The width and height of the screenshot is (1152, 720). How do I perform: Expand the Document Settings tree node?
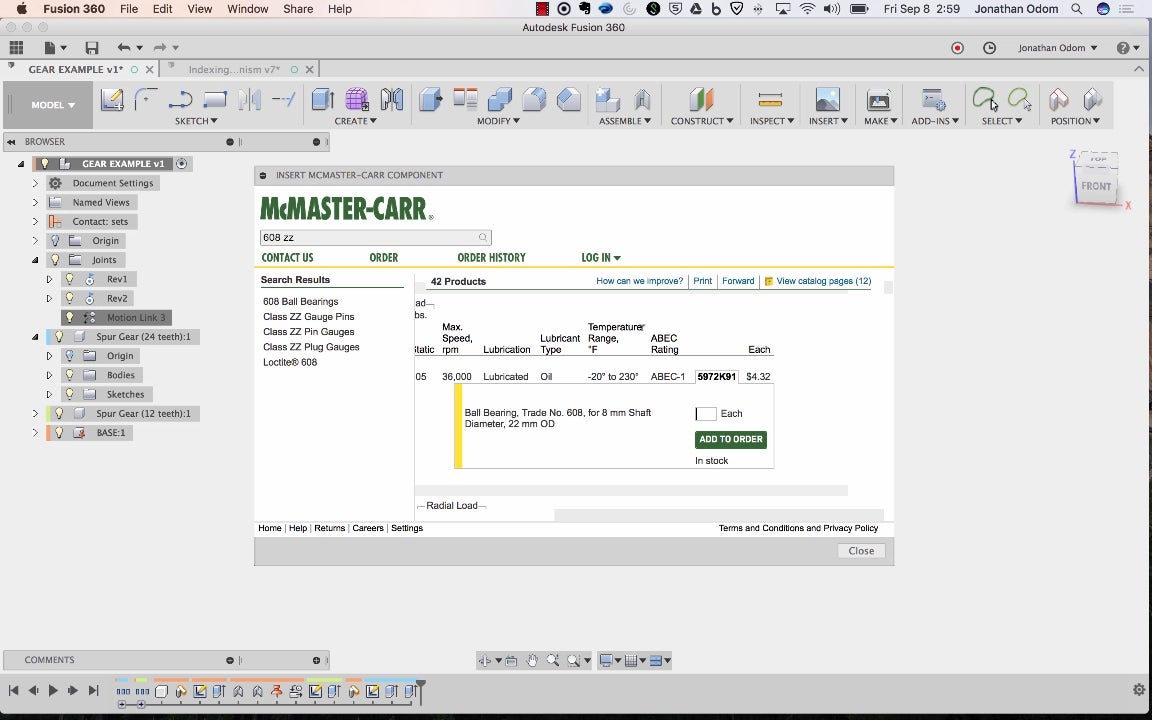coord(35,183)
